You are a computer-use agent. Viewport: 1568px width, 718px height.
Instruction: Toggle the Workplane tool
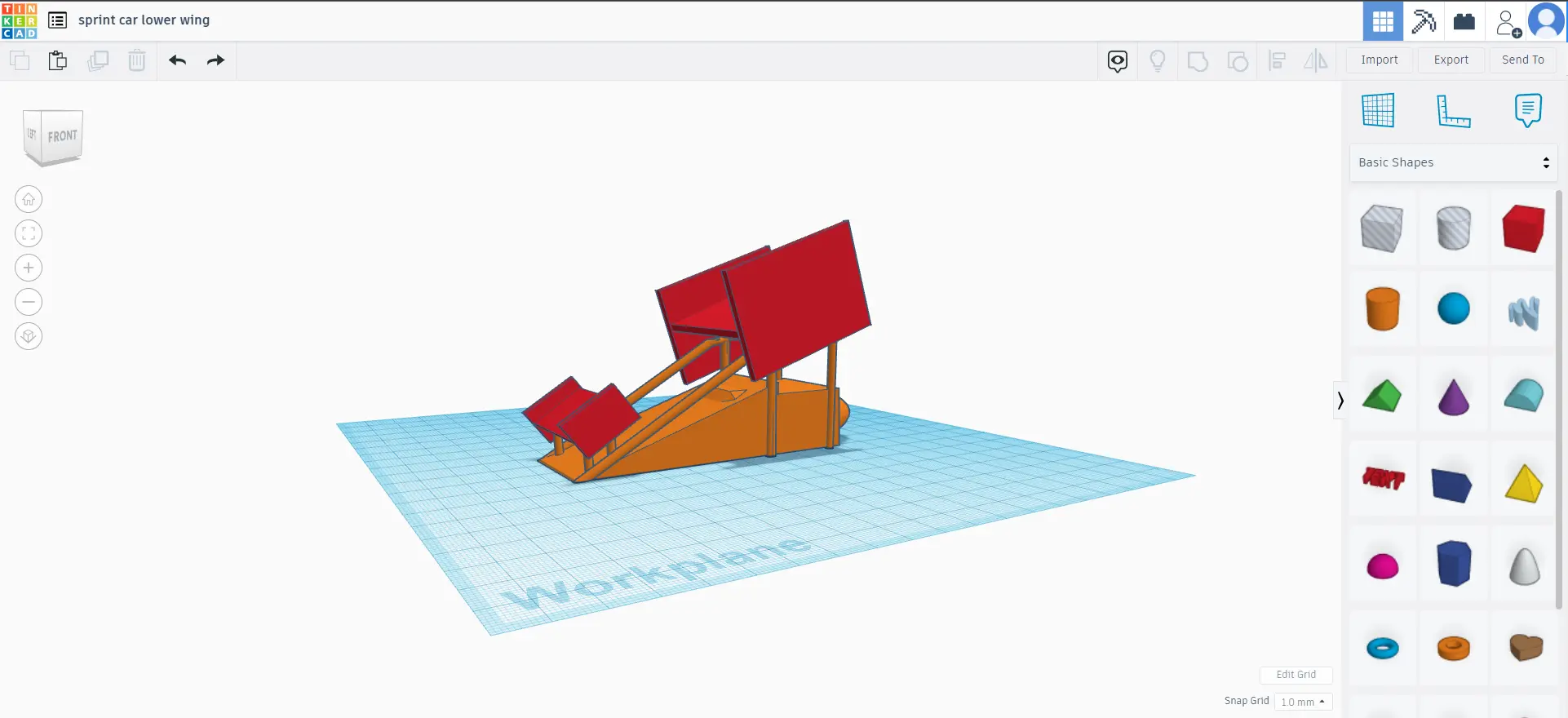pos(1378,110)
